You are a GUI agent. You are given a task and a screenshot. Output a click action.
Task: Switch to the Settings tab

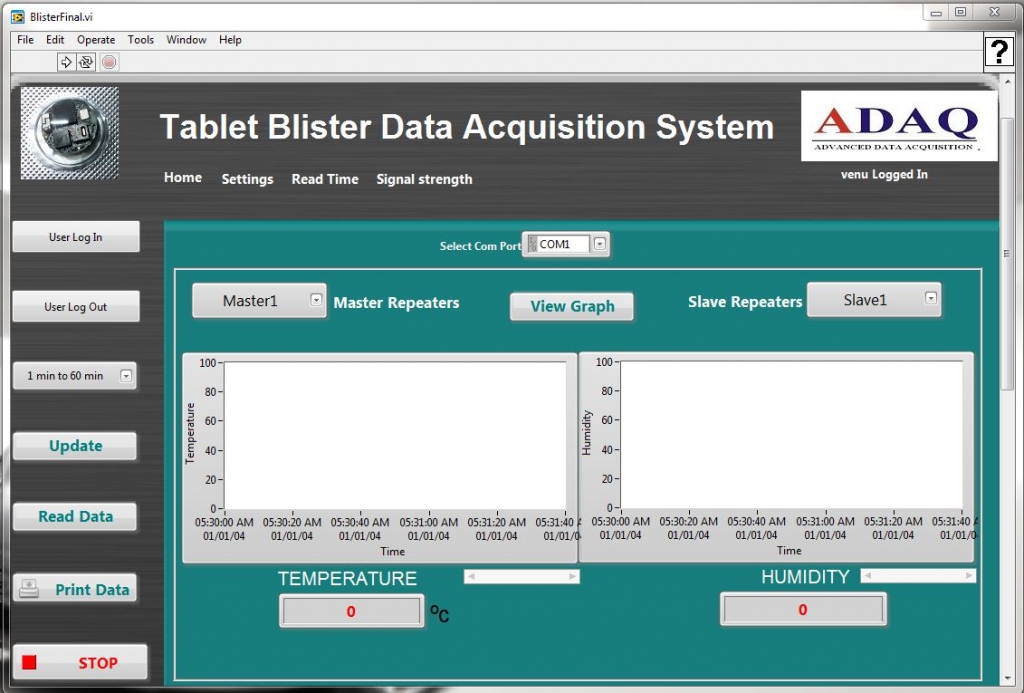point(247,179)
